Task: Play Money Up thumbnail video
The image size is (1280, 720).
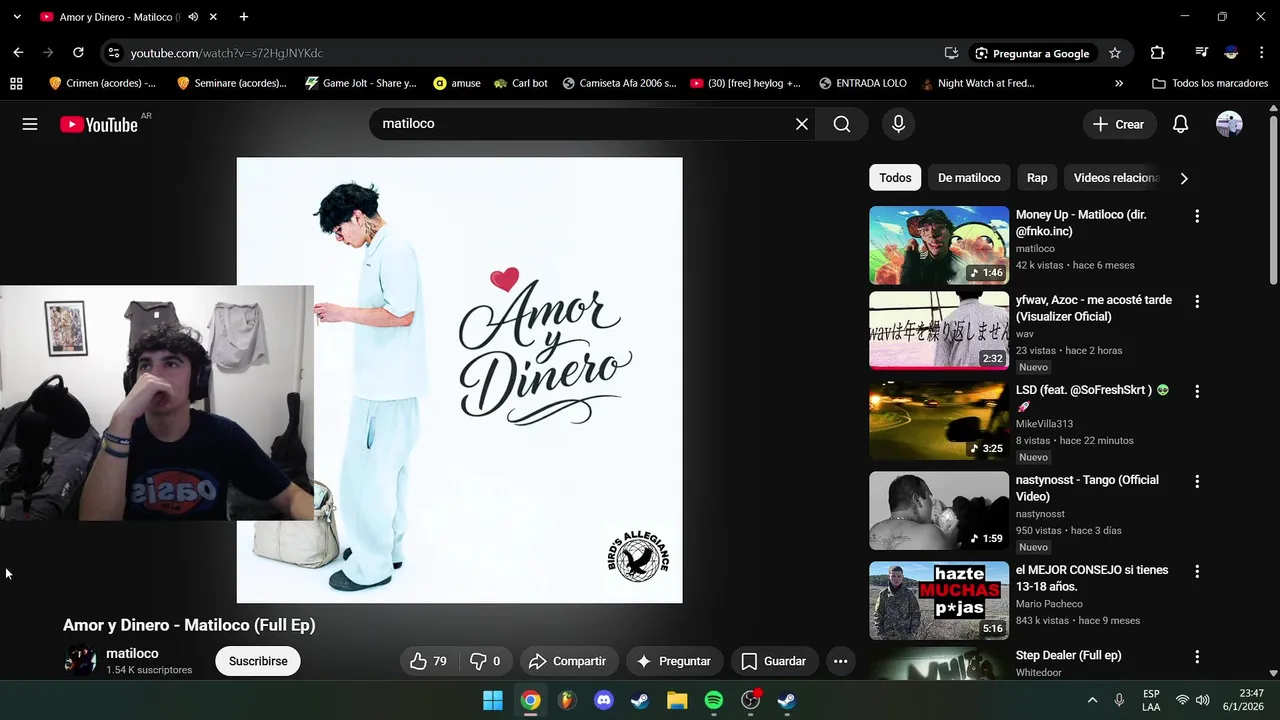Action: pos(939,245)
